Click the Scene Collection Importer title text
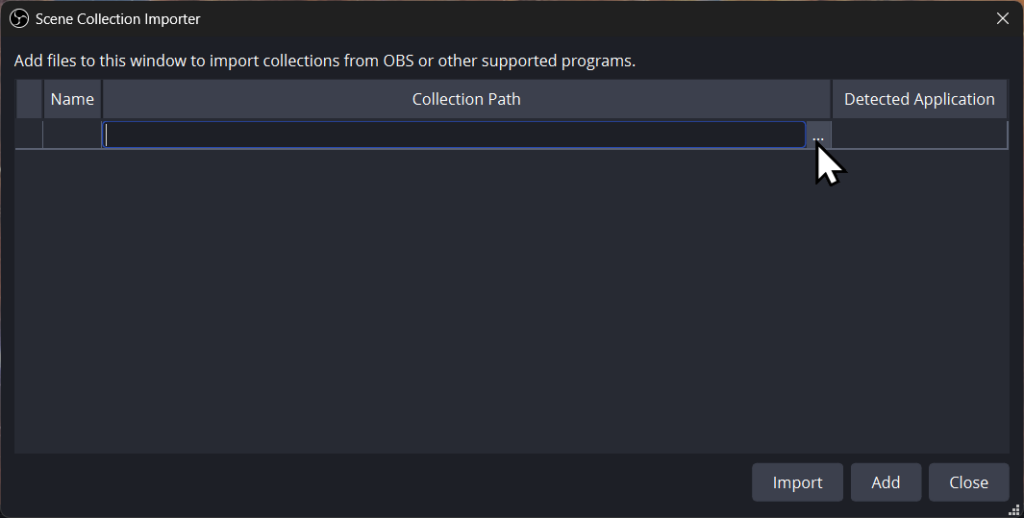The height and width of the screenshot is (518, 1024). 118,19
